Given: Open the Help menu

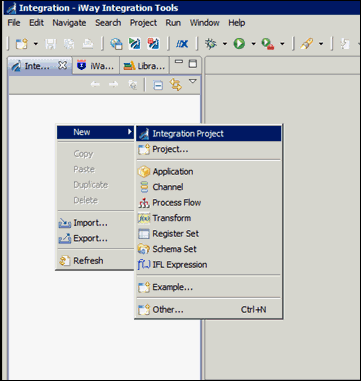Looking at the screenshot, I should (237, 23).
